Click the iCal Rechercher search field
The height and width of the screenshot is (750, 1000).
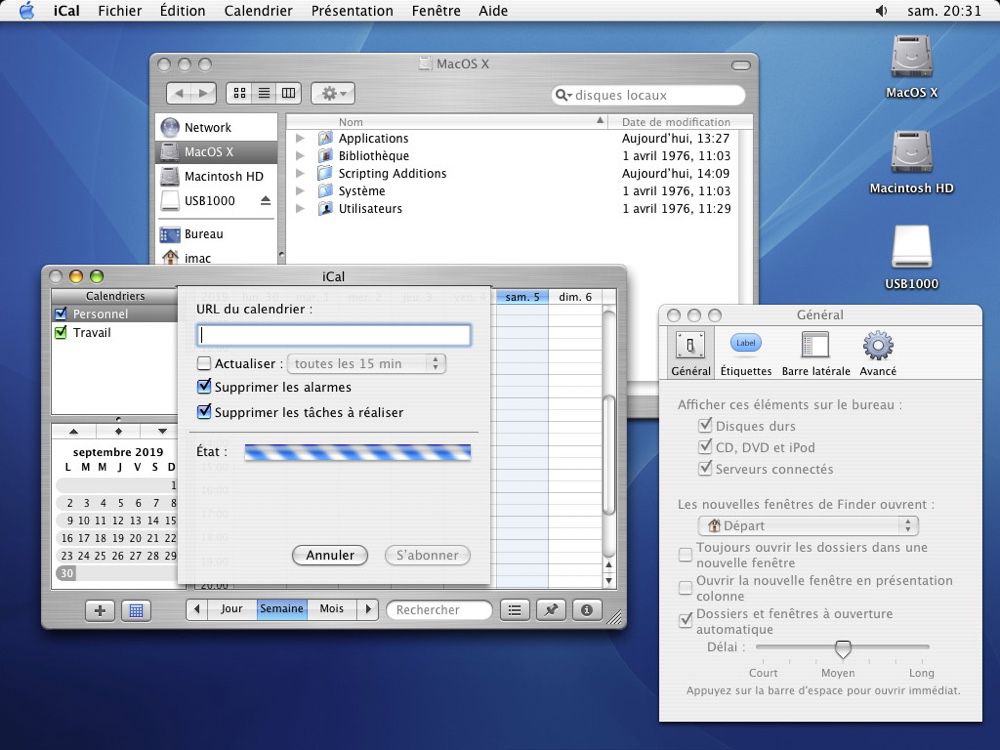(439, 610)
